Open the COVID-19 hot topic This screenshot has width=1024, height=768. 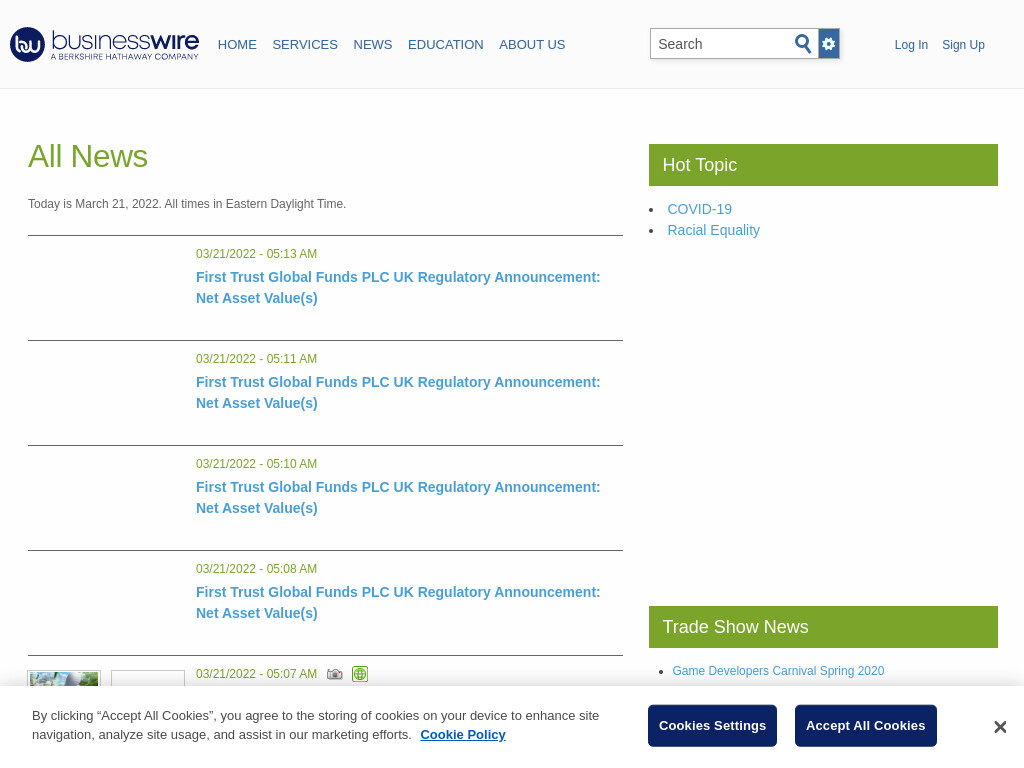pos(699,209)
